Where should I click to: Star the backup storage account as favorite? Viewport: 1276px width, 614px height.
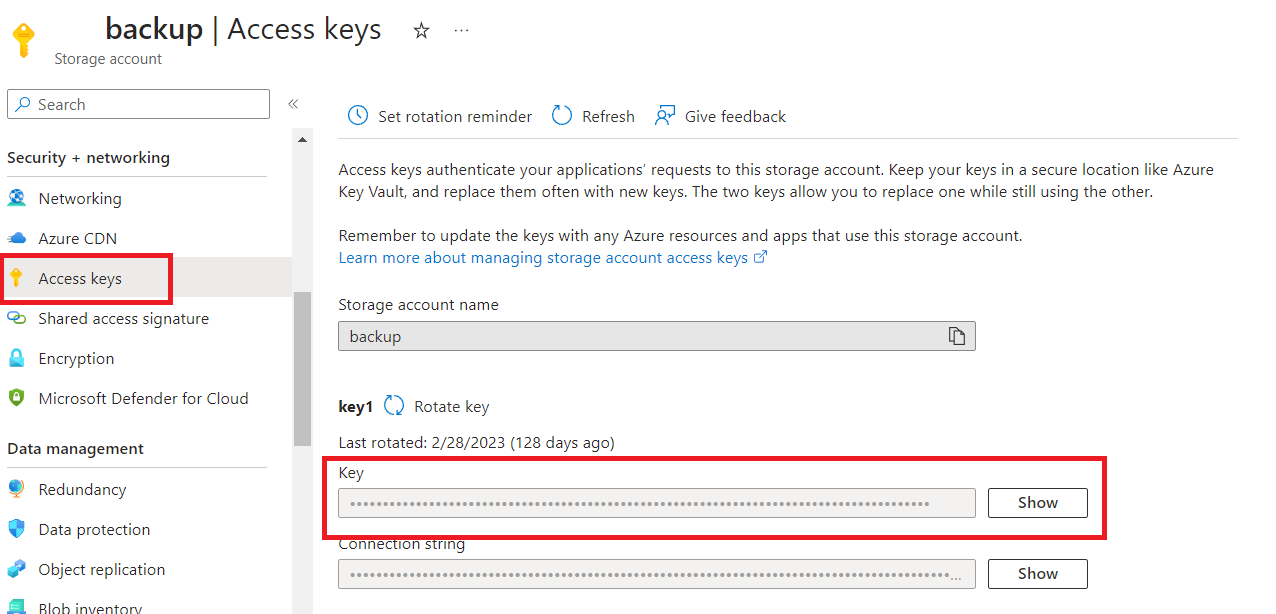pyautogui.click(x=421, y=31)
